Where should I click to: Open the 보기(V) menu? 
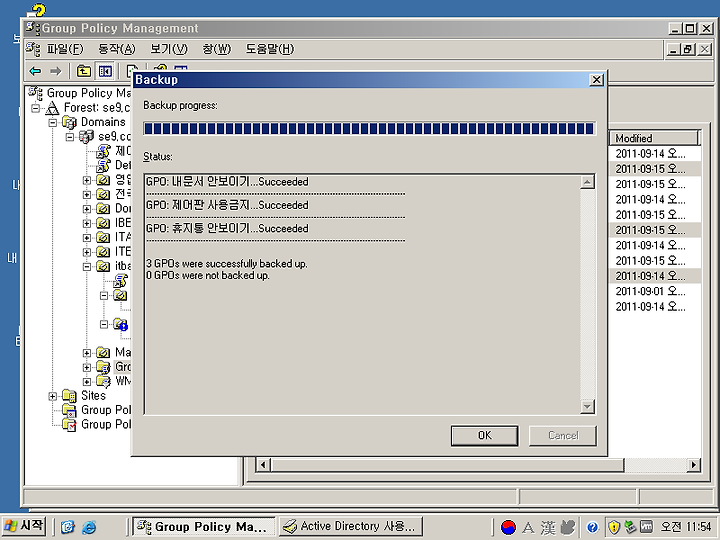(x=169, y=49)
